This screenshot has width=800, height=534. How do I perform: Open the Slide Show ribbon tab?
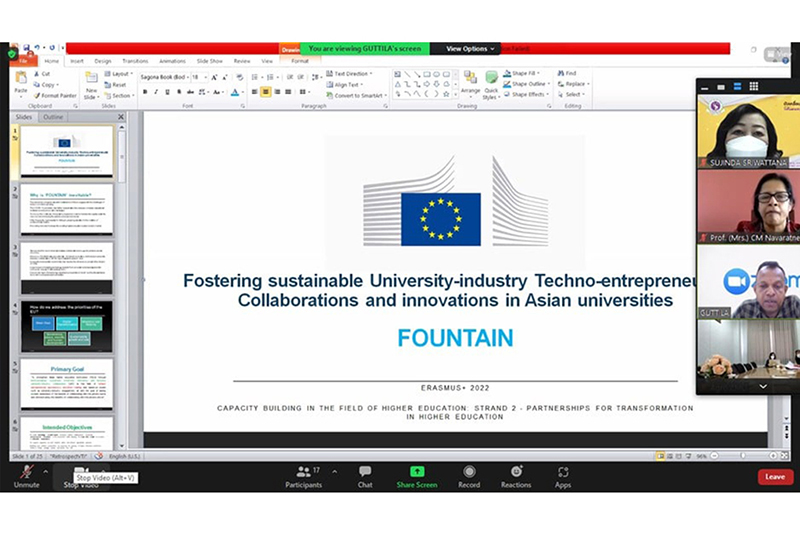[210, 61]
